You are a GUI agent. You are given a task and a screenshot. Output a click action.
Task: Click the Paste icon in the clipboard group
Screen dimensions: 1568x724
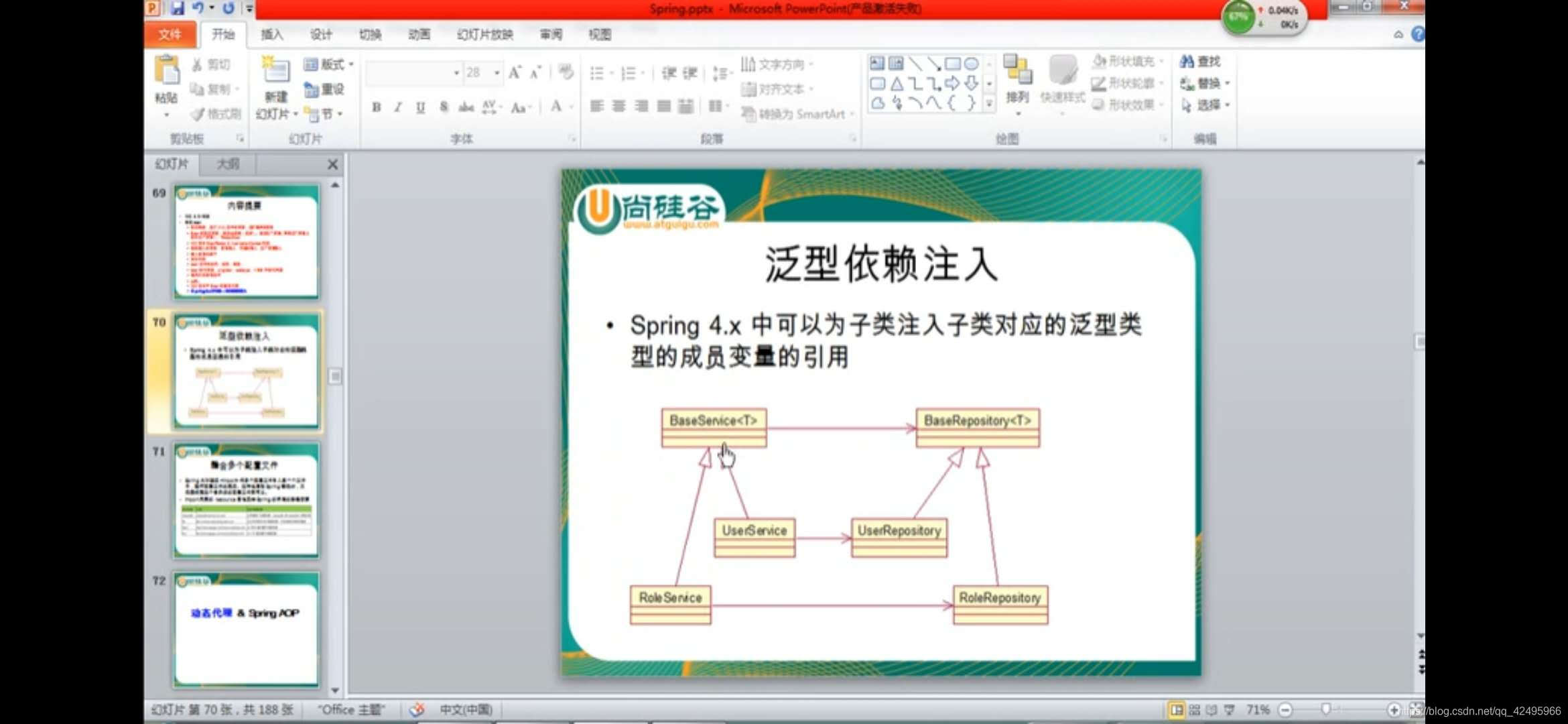(x=166, y=71)
